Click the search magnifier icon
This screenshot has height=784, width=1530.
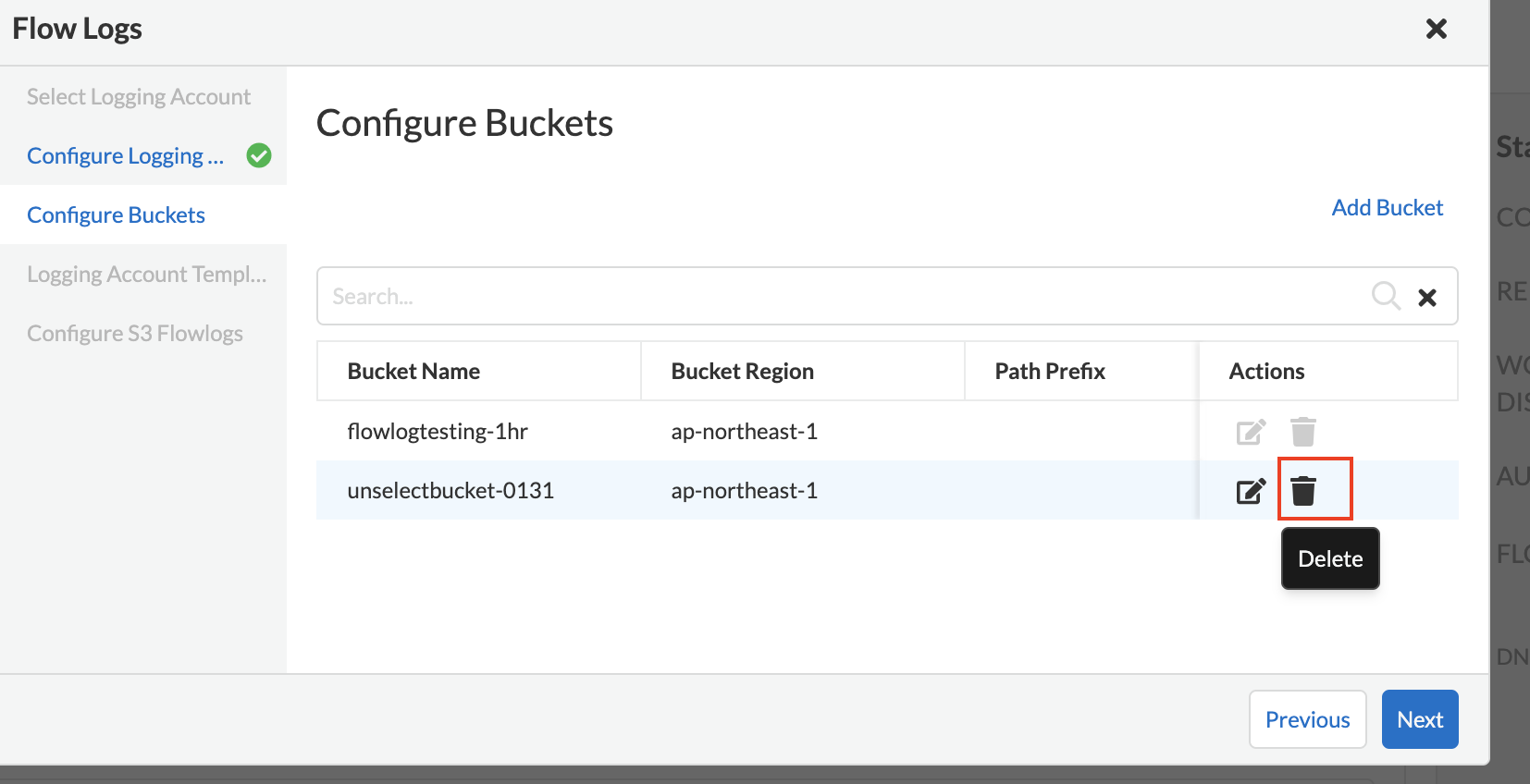(x=1385, y=296)
